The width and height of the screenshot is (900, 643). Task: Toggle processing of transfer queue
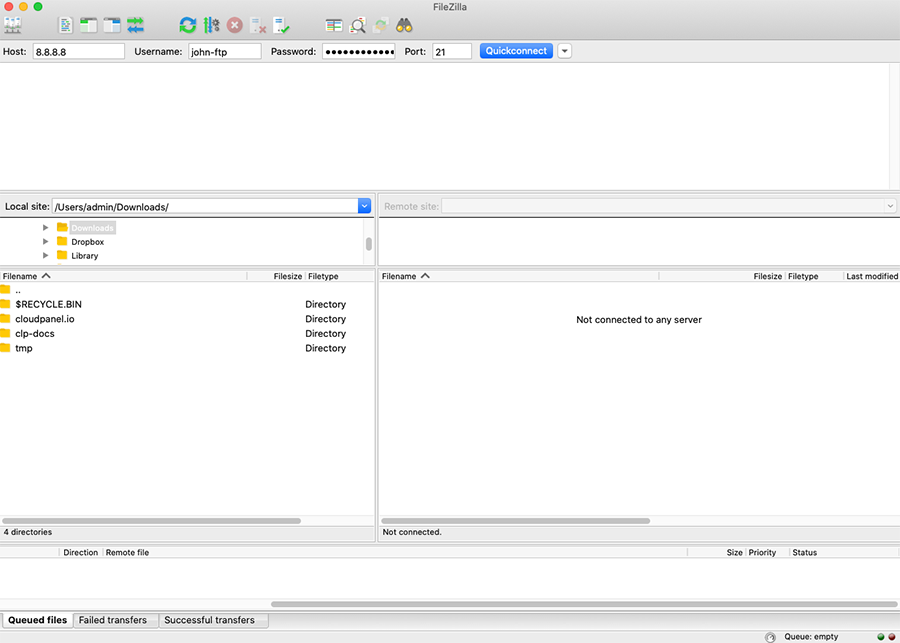click(211, 25)
